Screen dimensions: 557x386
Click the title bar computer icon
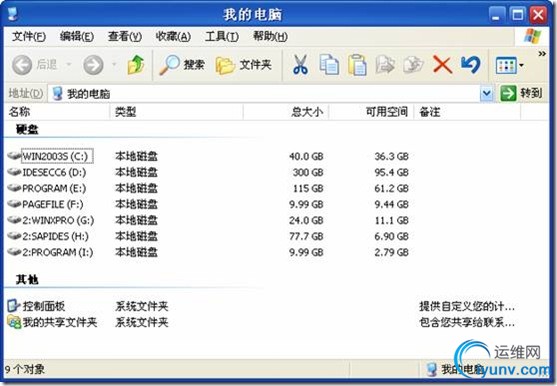point(12,13)
